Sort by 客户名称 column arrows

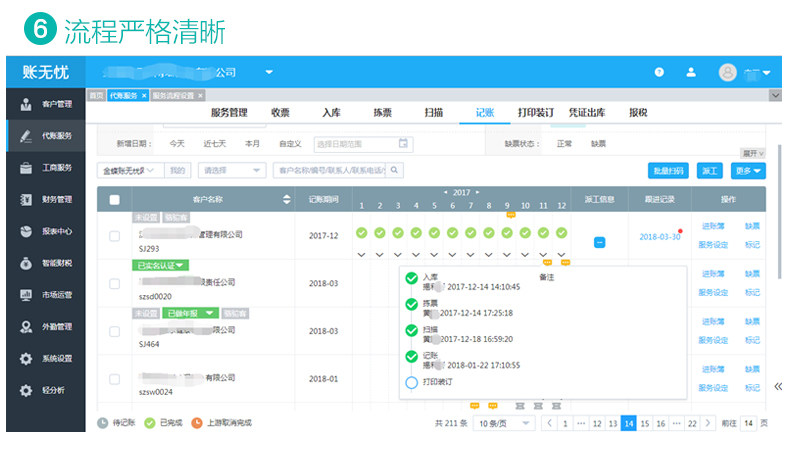(x=287, y=200)
